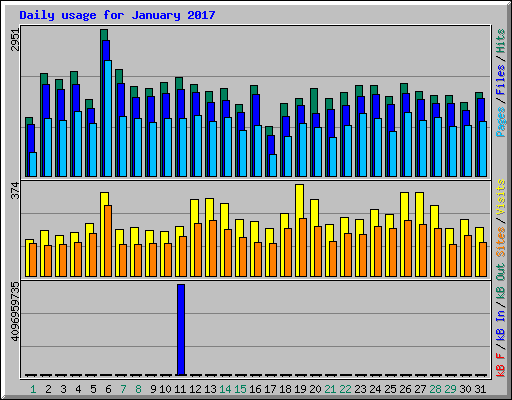Image resolution: width=512 pixels, height=400 pixels.
Task: Click the tall blue kB In bar for day 11
Action: click(181, 330)
